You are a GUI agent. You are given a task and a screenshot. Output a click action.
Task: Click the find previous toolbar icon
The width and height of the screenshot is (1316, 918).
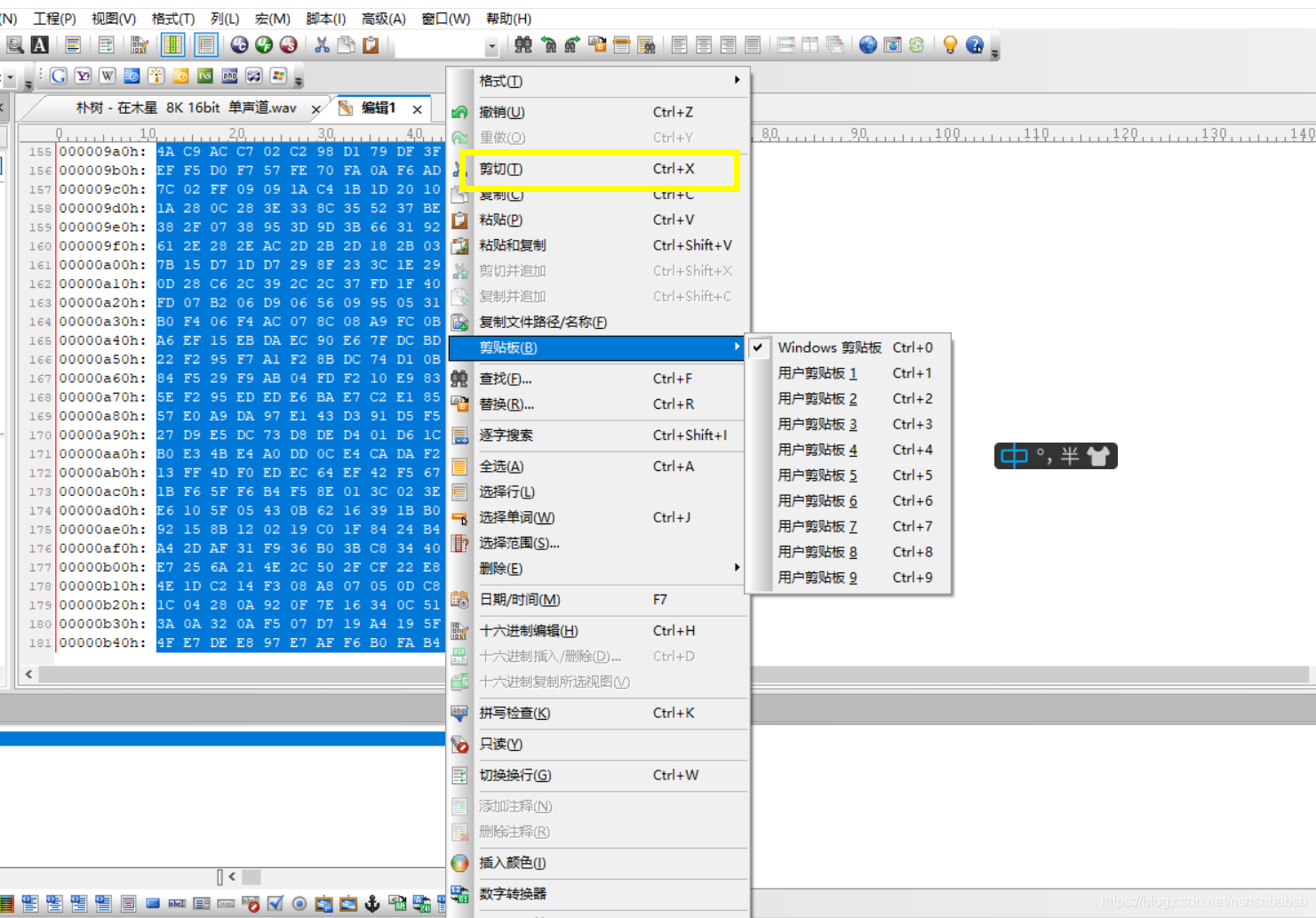pyautogui.click(x=548, y=44)
